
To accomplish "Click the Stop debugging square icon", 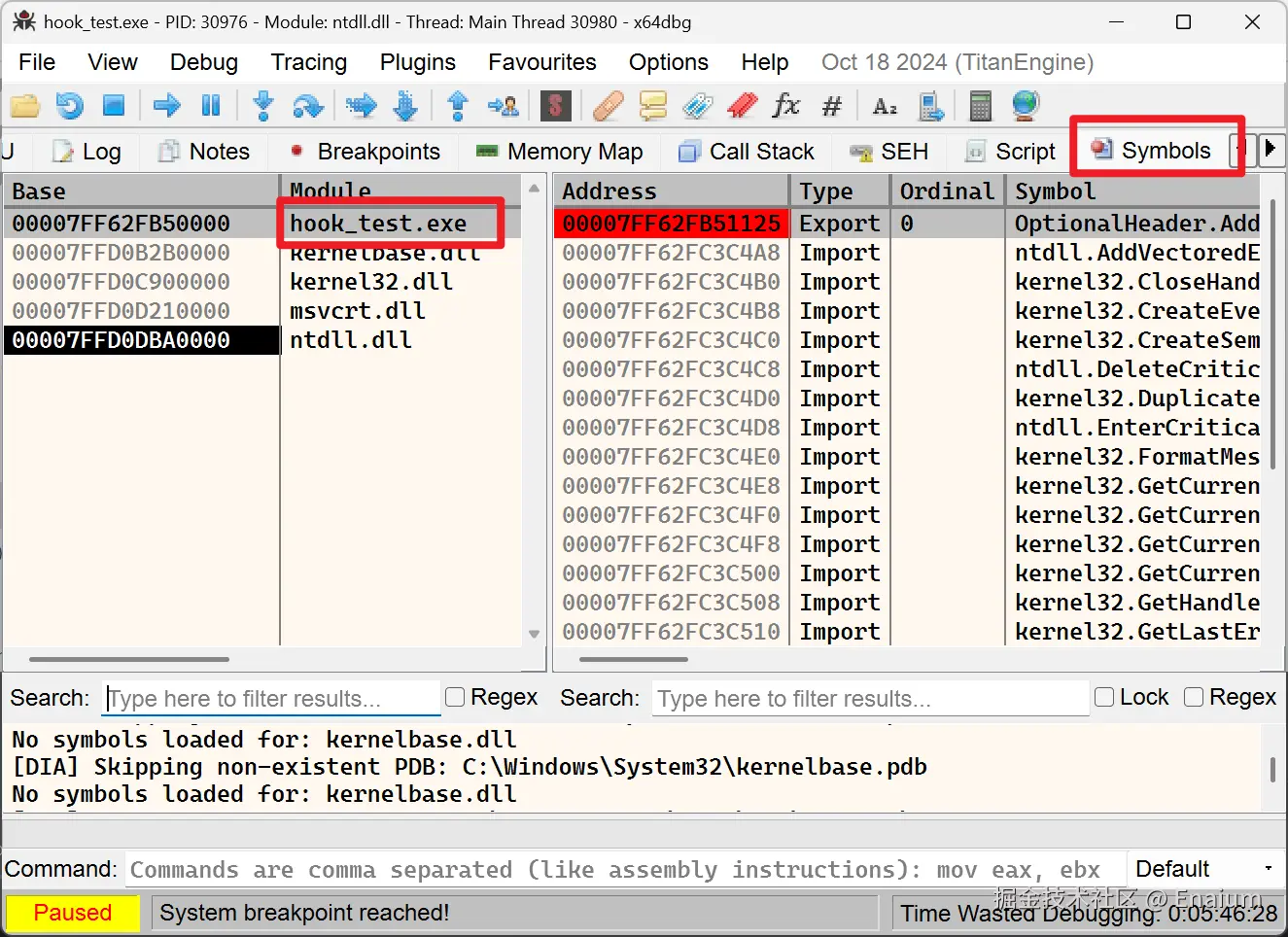I will pos(114,105).
